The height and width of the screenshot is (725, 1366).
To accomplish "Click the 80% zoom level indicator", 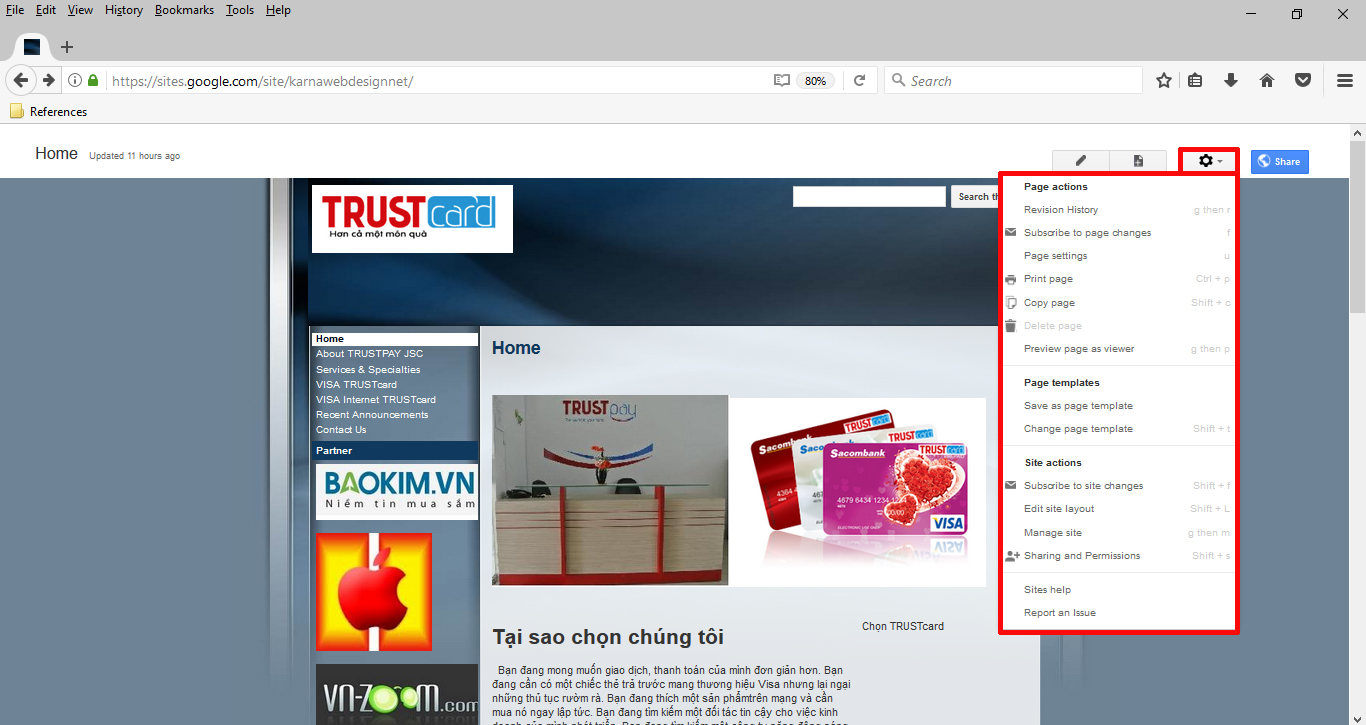I will (815, 80).
